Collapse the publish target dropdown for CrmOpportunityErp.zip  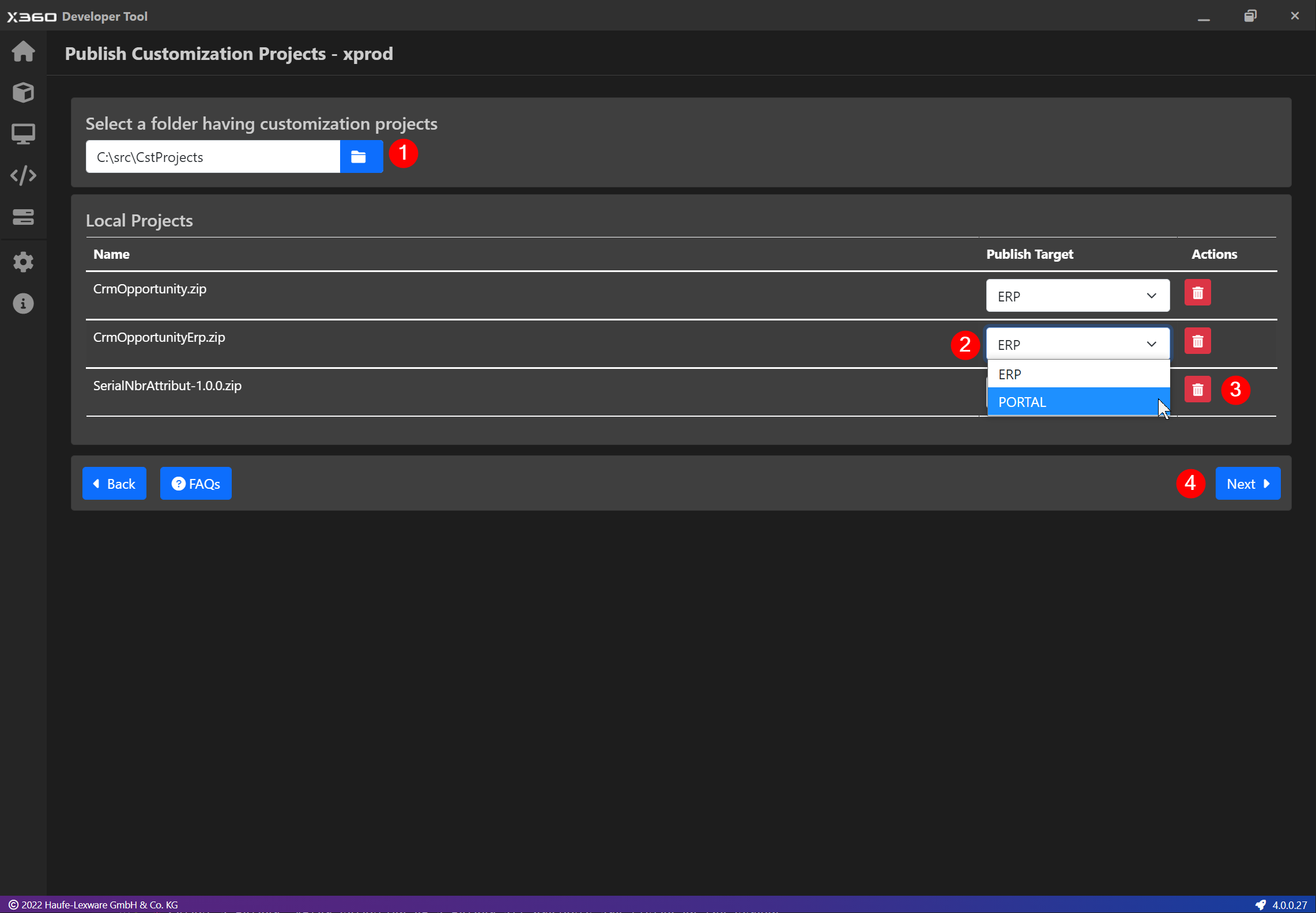pos(1077,344)
